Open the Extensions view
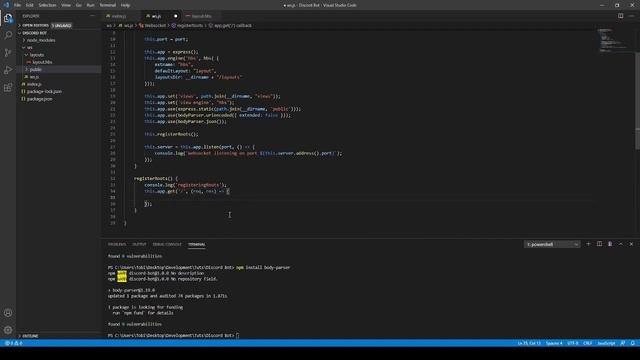The height and width of the screenshot is (360, 640). click(8, 88)
